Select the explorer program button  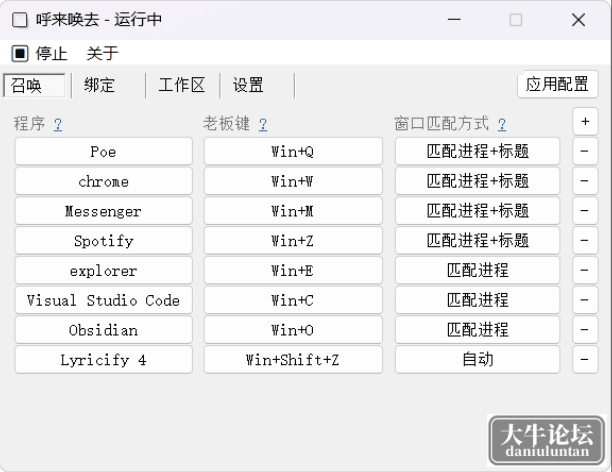click(103, 270)
